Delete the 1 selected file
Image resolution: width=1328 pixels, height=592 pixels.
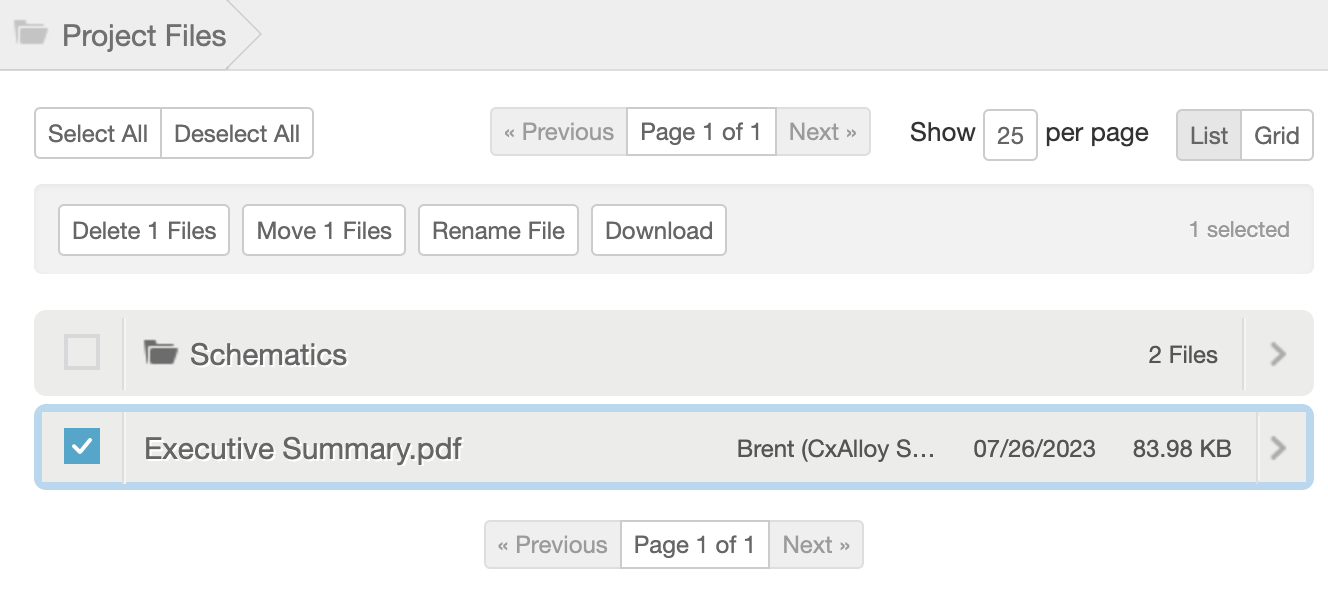pyautogui.click(x=144, y=230)
